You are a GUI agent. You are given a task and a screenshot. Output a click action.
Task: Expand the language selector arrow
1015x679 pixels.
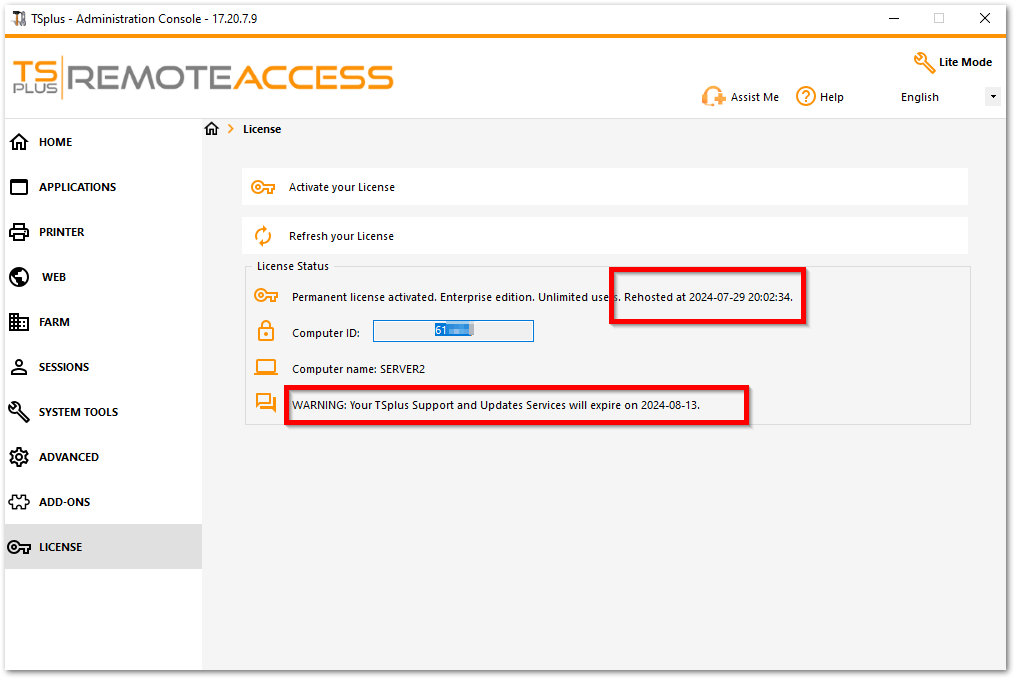point(993,97)
